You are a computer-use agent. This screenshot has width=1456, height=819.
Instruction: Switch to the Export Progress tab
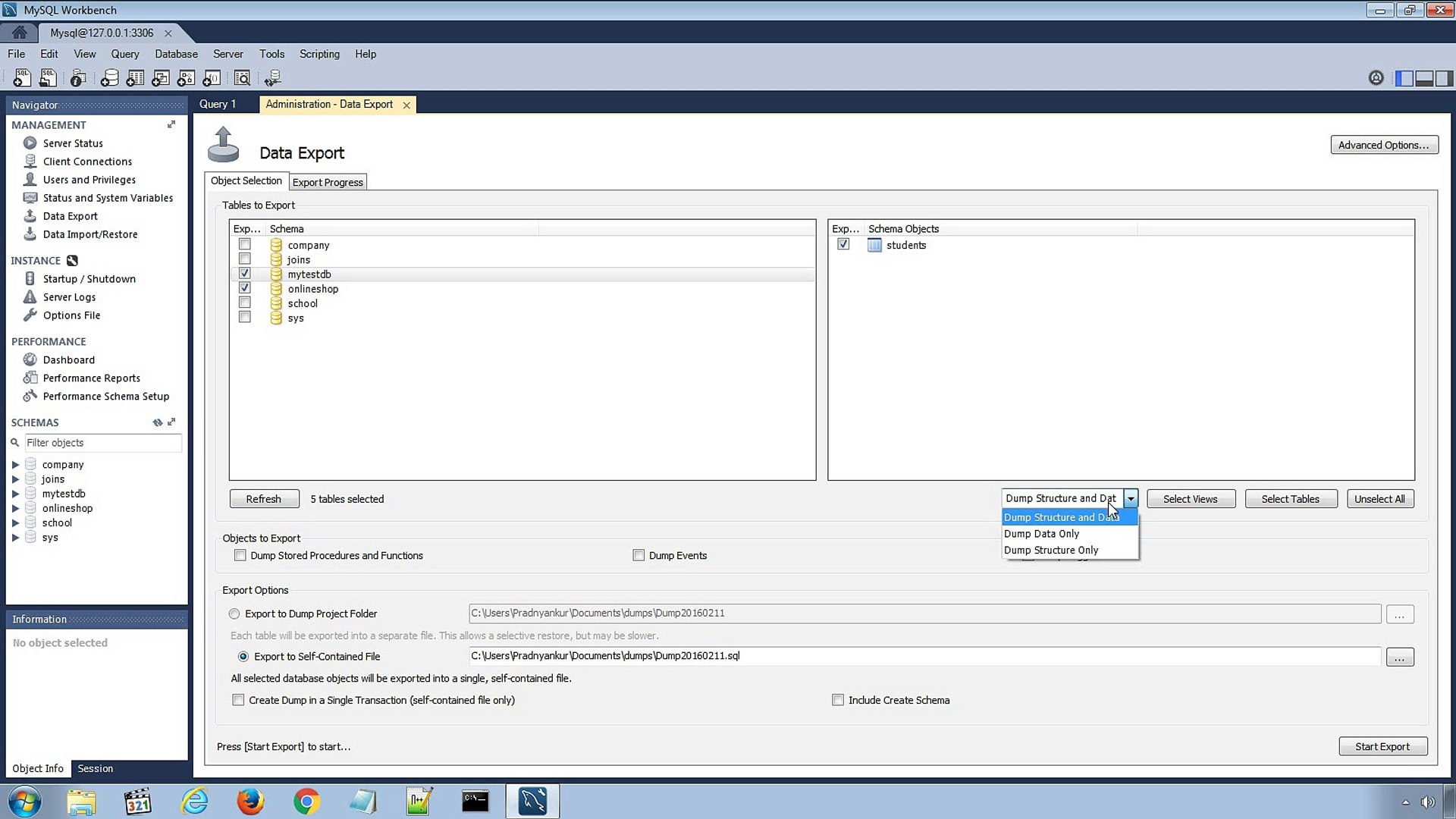[327, 182]
